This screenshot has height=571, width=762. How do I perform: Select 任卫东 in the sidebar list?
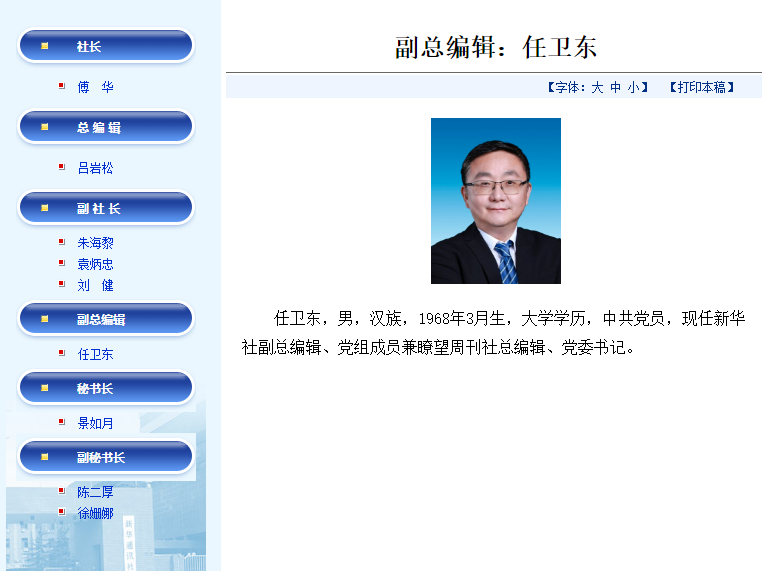pyautogui.click(x=96, y=354)
